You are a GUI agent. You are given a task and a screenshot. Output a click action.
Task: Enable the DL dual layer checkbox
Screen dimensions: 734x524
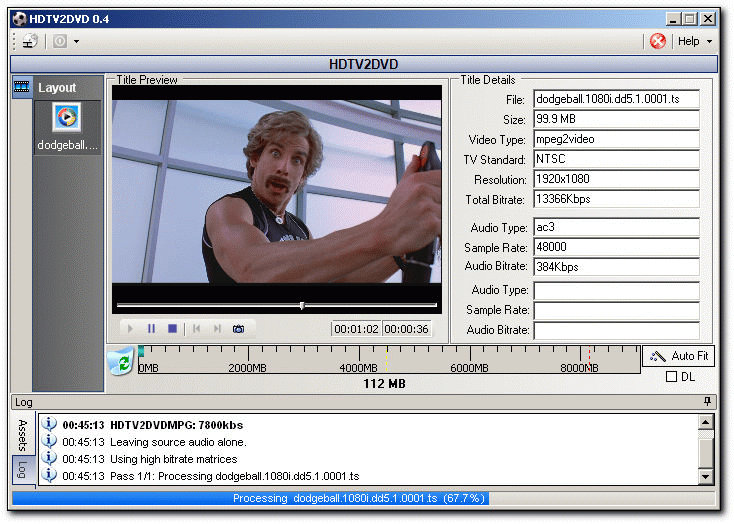click(x=671, y=376)
